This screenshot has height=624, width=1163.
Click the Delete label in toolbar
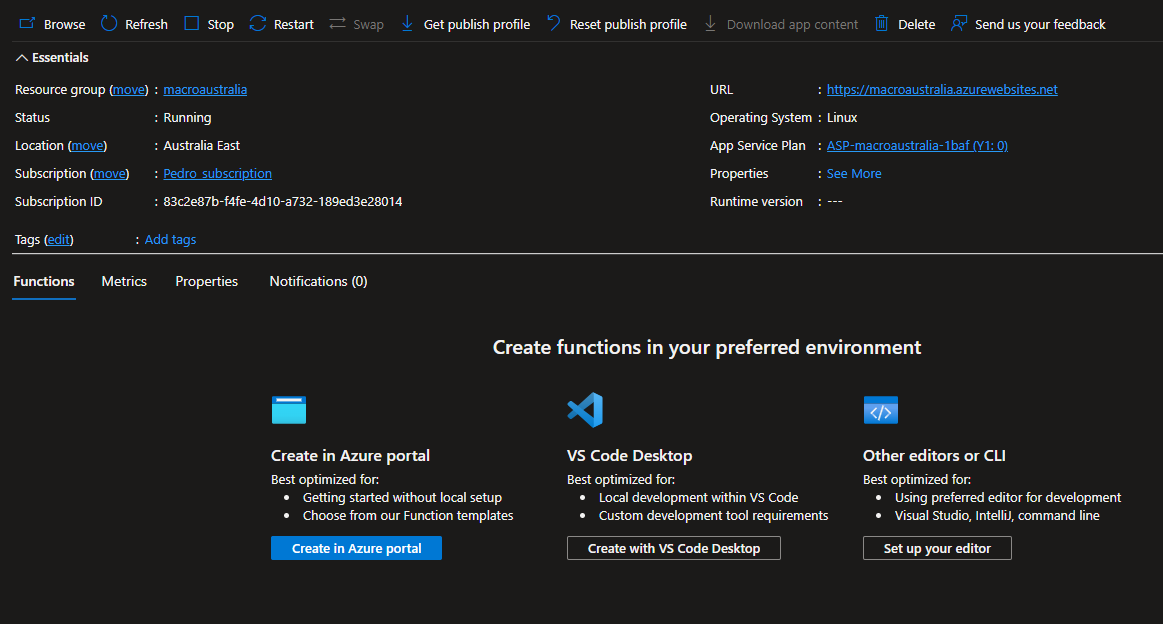916,24
